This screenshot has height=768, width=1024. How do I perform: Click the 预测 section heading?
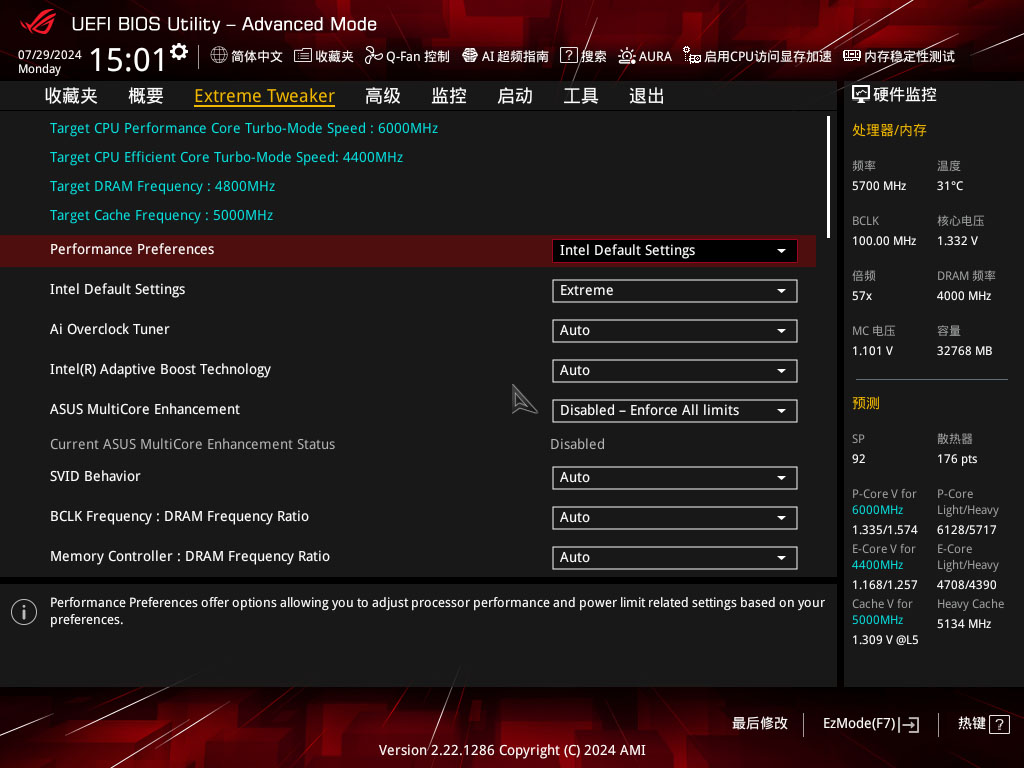[x=866, y=403]
